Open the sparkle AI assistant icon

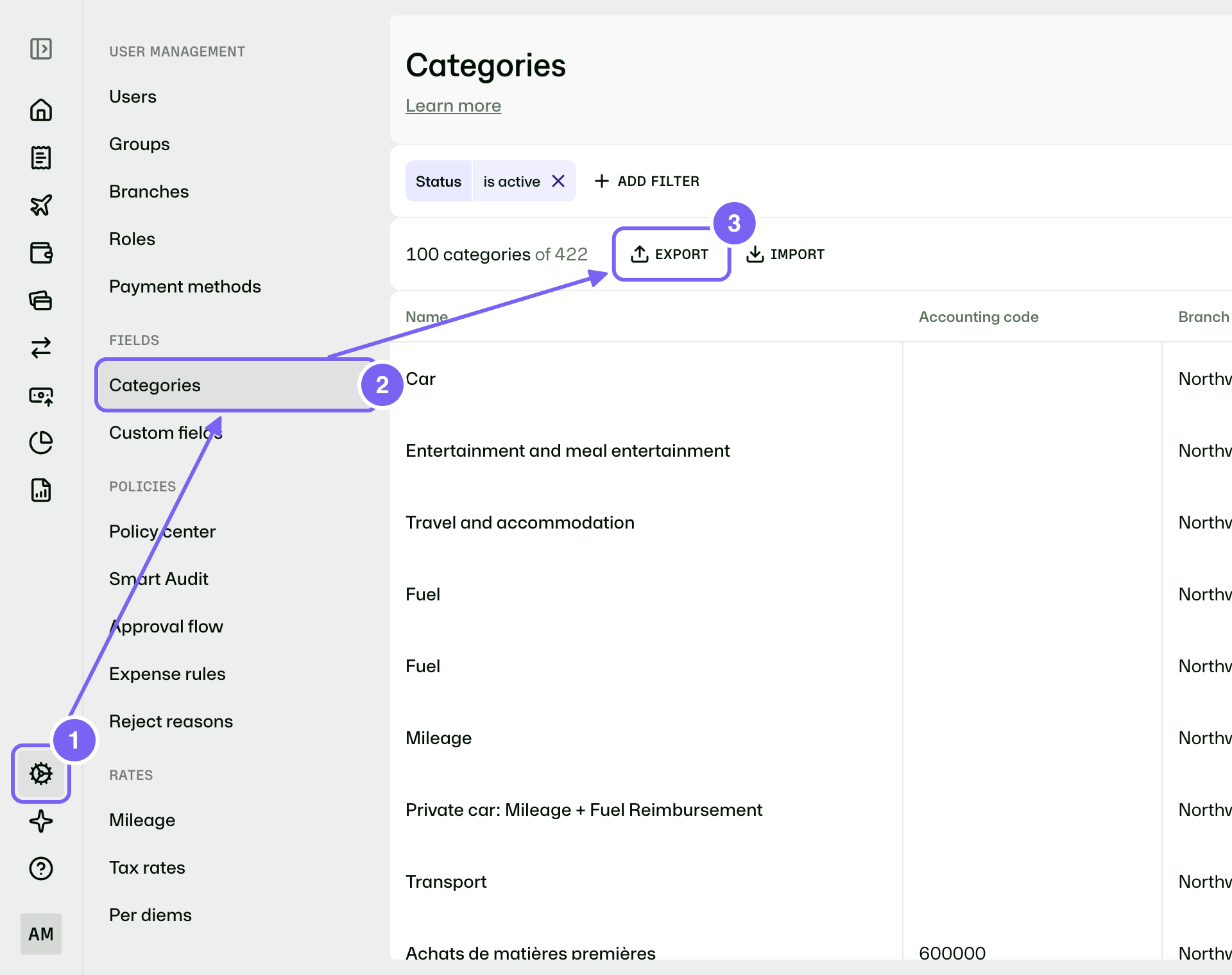41,821
